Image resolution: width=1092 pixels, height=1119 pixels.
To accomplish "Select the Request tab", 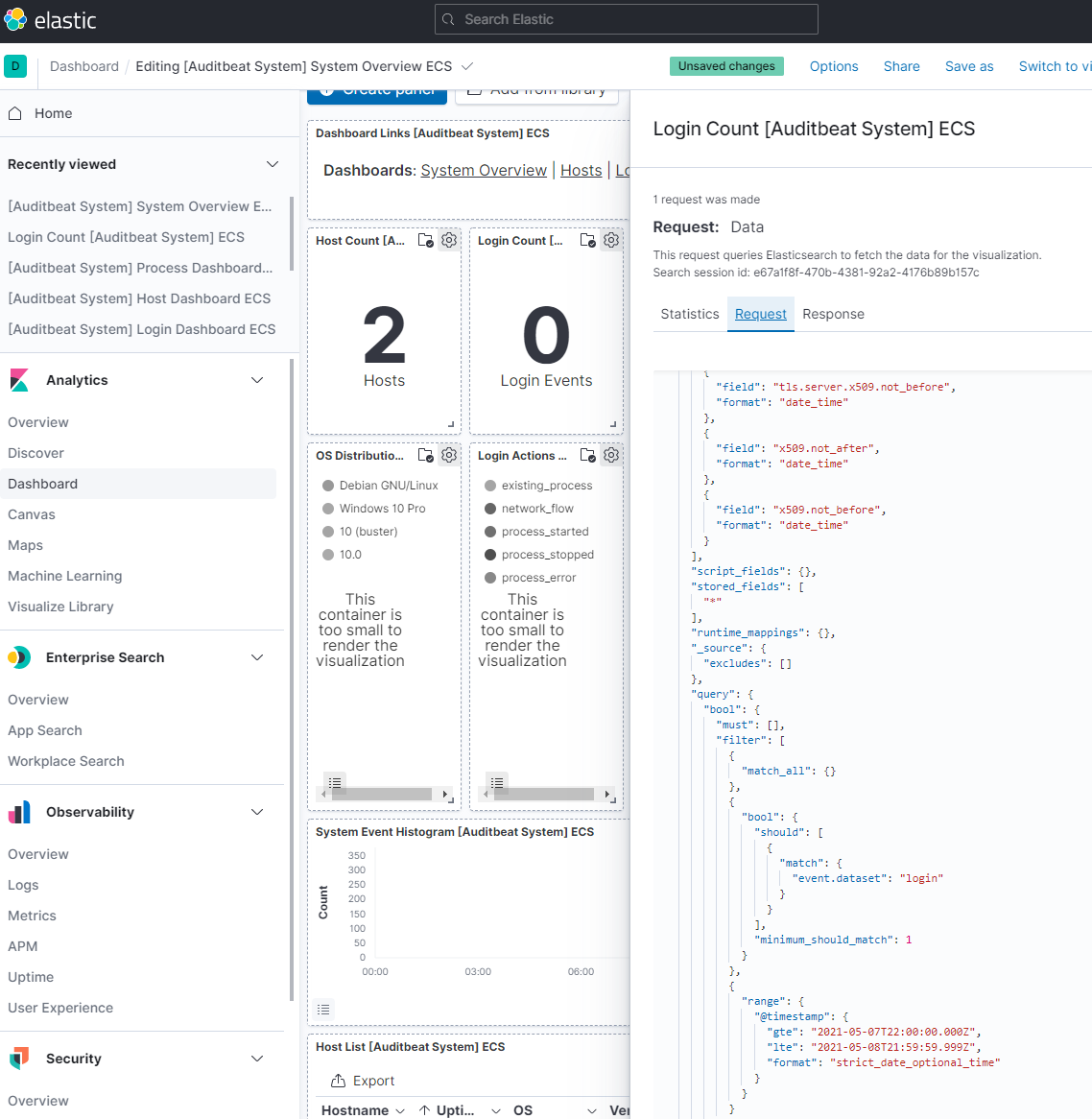I will click(760, 314).
